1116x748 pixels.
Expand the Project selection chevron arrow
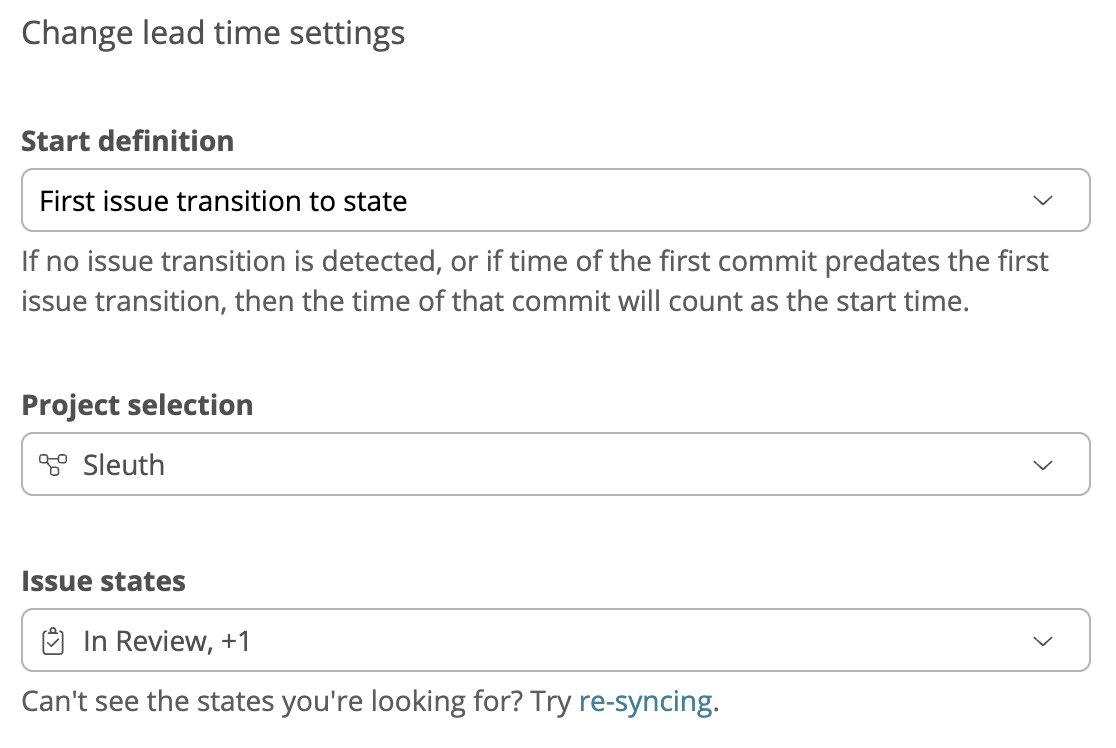(x=1043, y=465)
